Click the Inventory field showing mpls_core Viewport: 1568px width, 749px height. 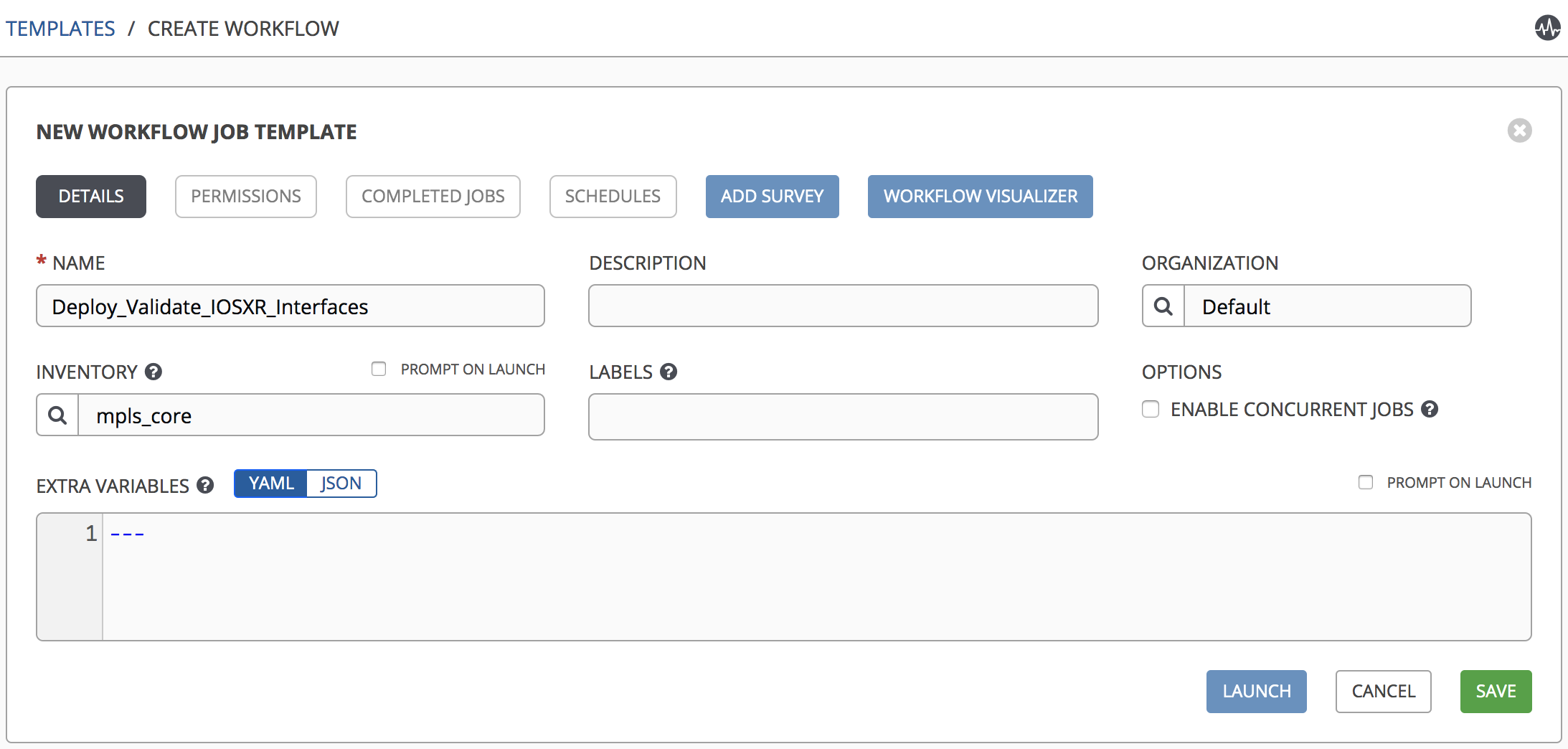[311, 415]
